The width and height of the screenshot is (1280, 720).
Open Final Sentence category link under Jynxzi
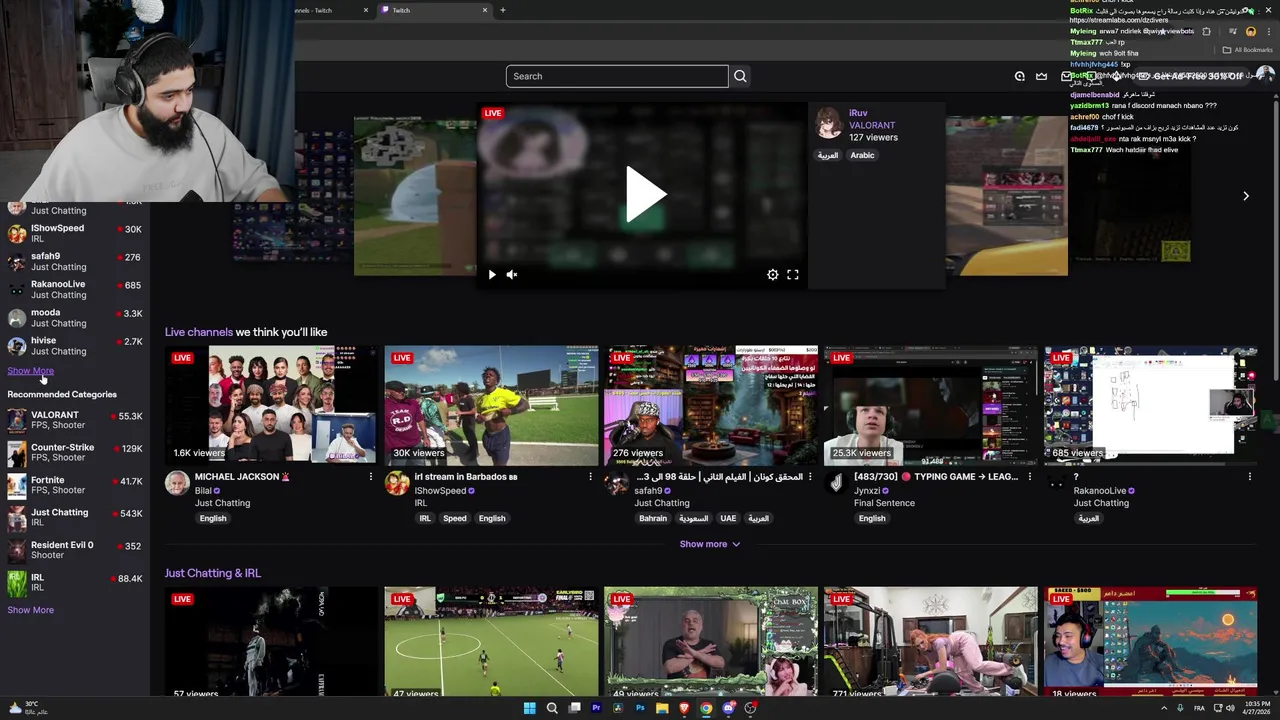[x=884, y=503]
